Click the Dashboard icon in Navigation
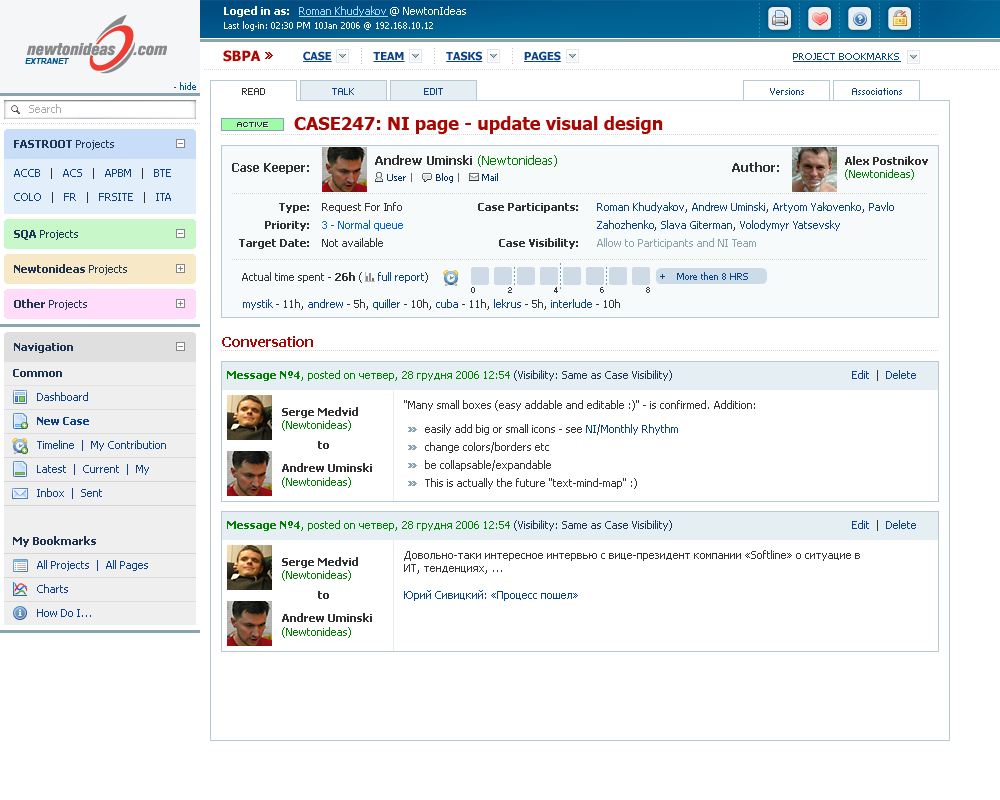The image size is (1000, 800). [x=20, y=397]
